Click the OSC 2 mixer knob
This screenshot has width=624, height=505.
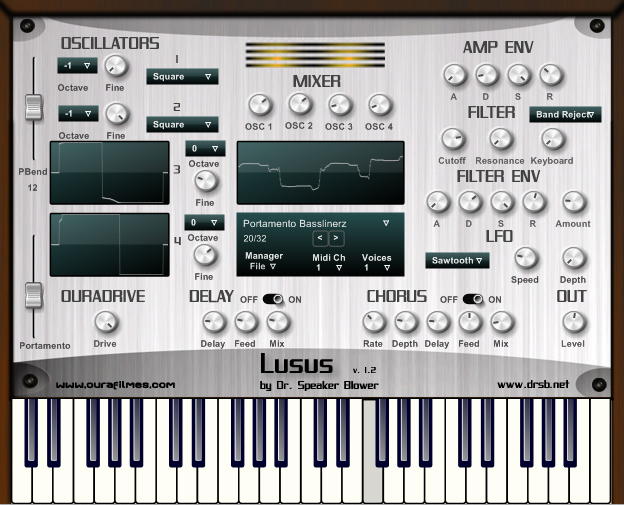click(300, 104)
